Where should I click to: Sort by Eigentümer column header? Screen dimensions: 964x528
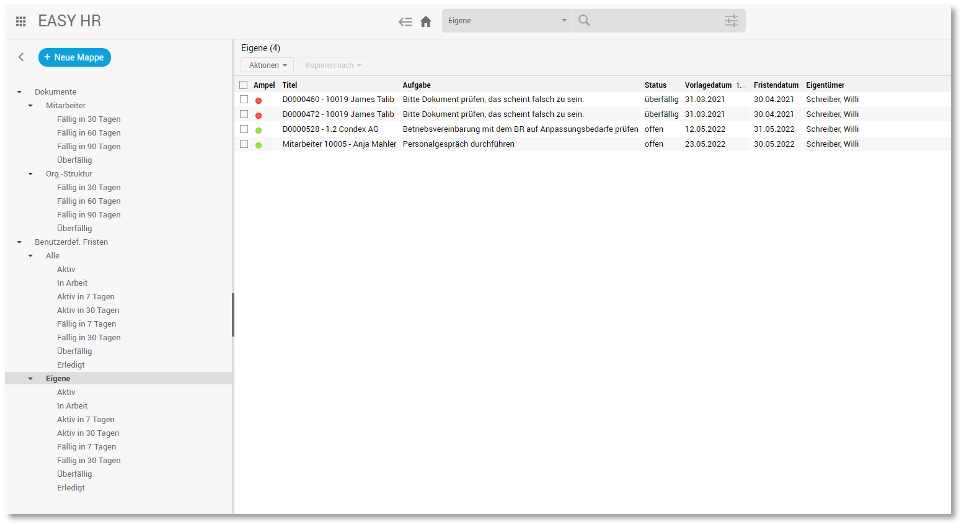(x=825, y=85)
